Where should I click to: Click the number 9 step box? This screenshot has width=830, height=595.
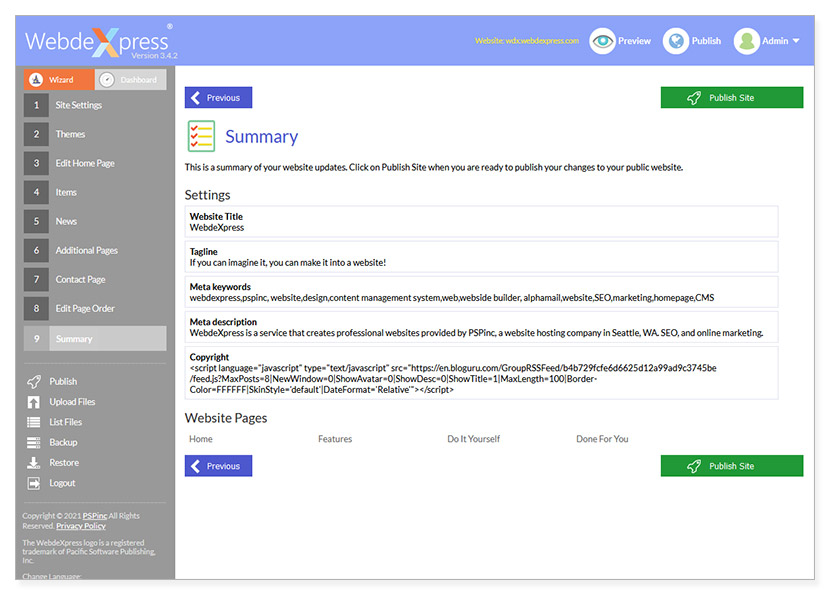tap(37, 338)
